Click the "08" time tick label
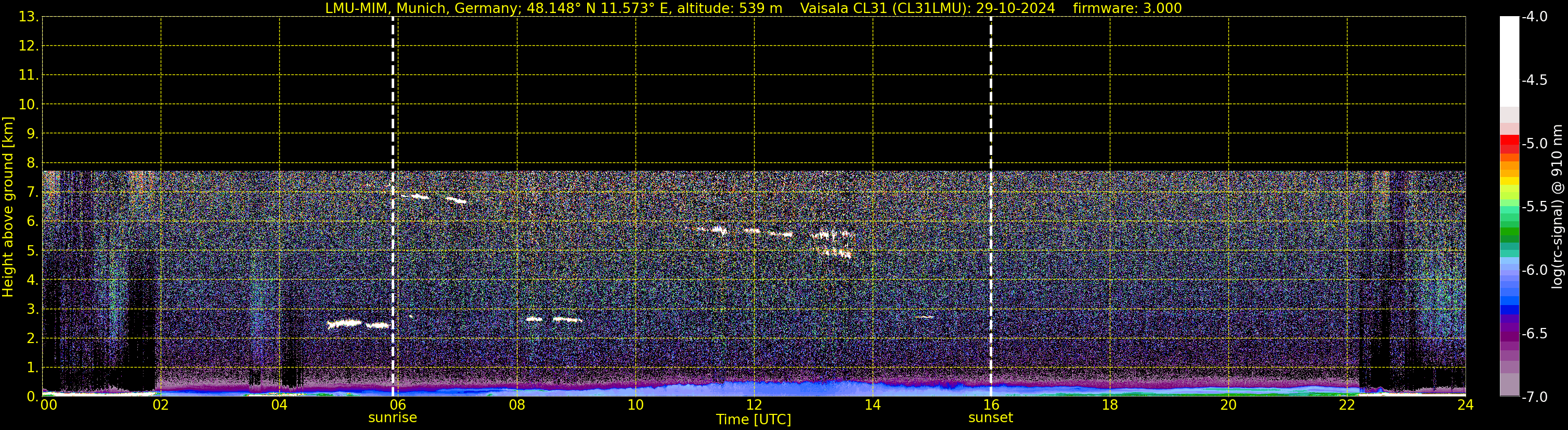 click(517, 405)
